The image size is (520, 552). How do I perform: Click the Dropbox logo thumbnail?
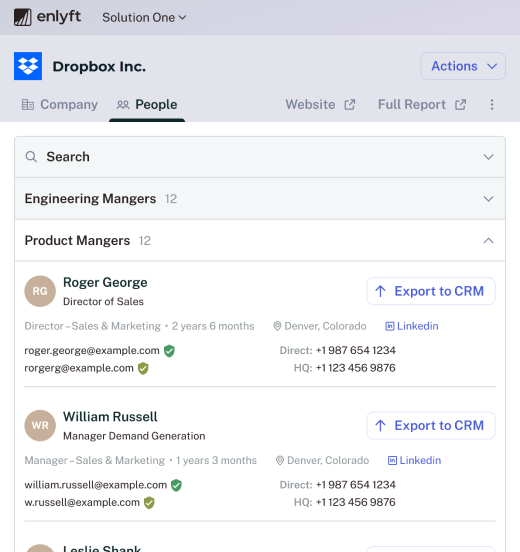coord(28,66)
